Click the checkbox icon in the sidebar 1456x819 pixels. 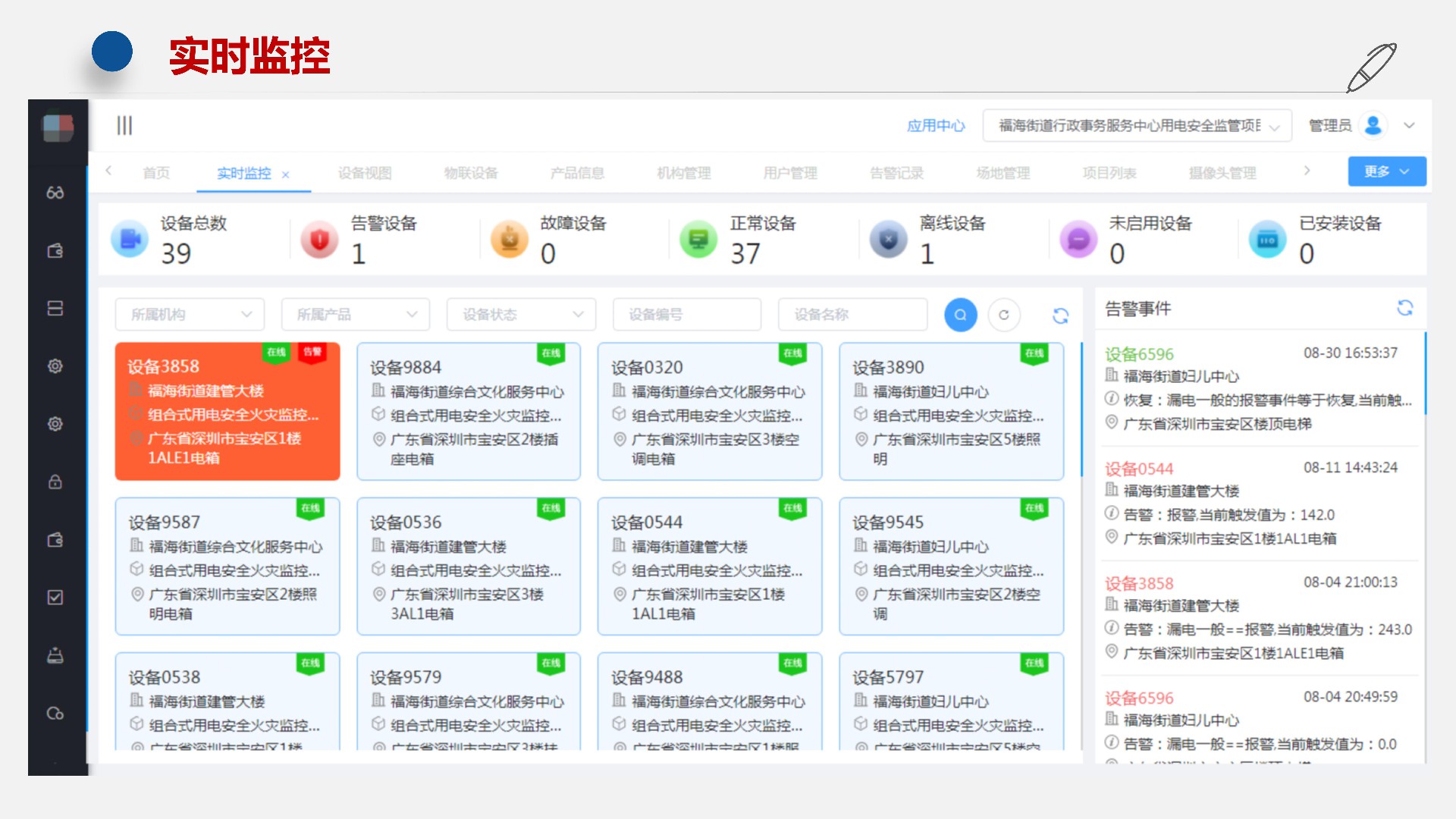55,598
